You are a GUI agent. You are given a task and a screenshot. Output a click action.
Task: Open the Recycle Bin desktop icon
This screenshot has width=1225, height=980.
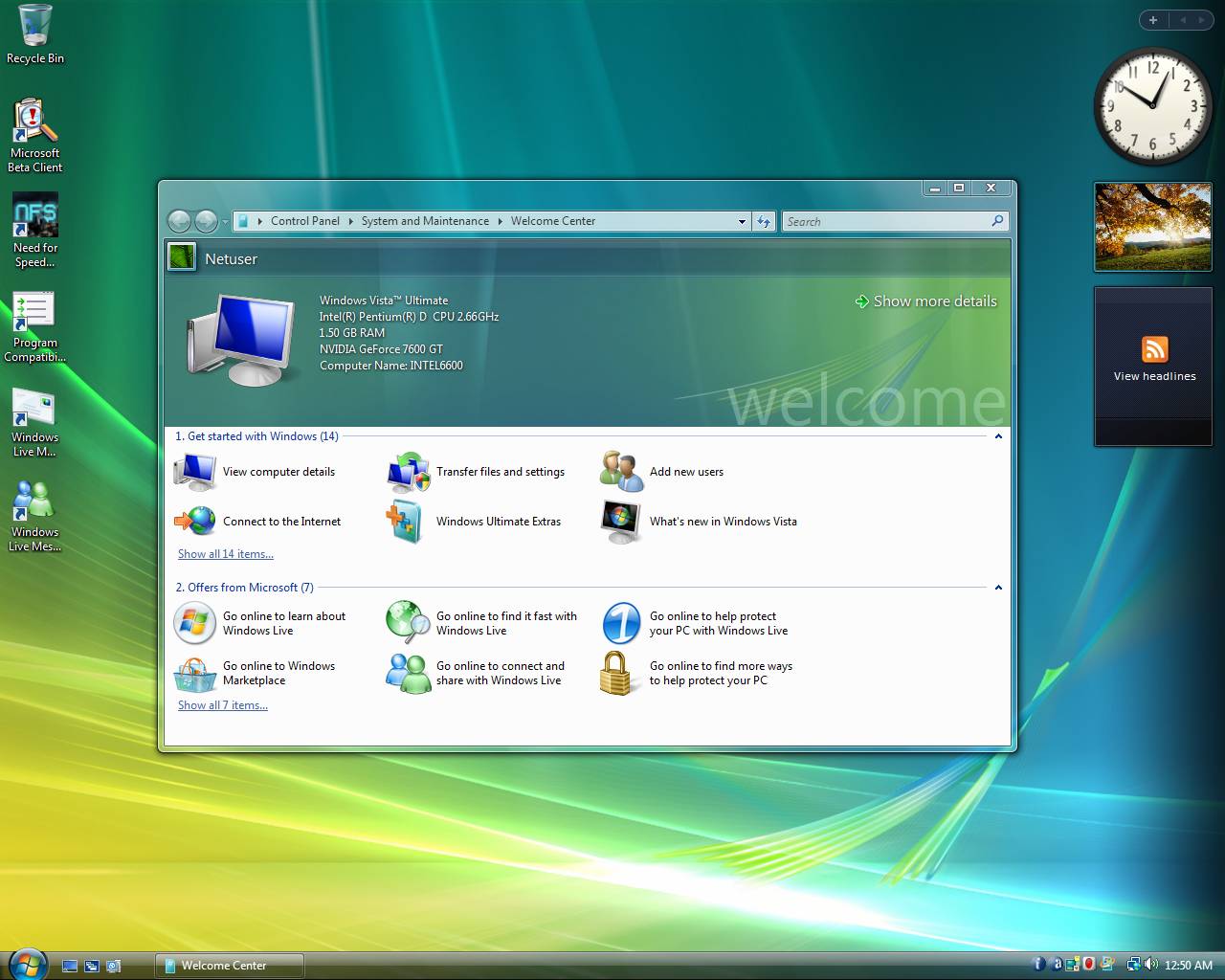pos(35,34)
